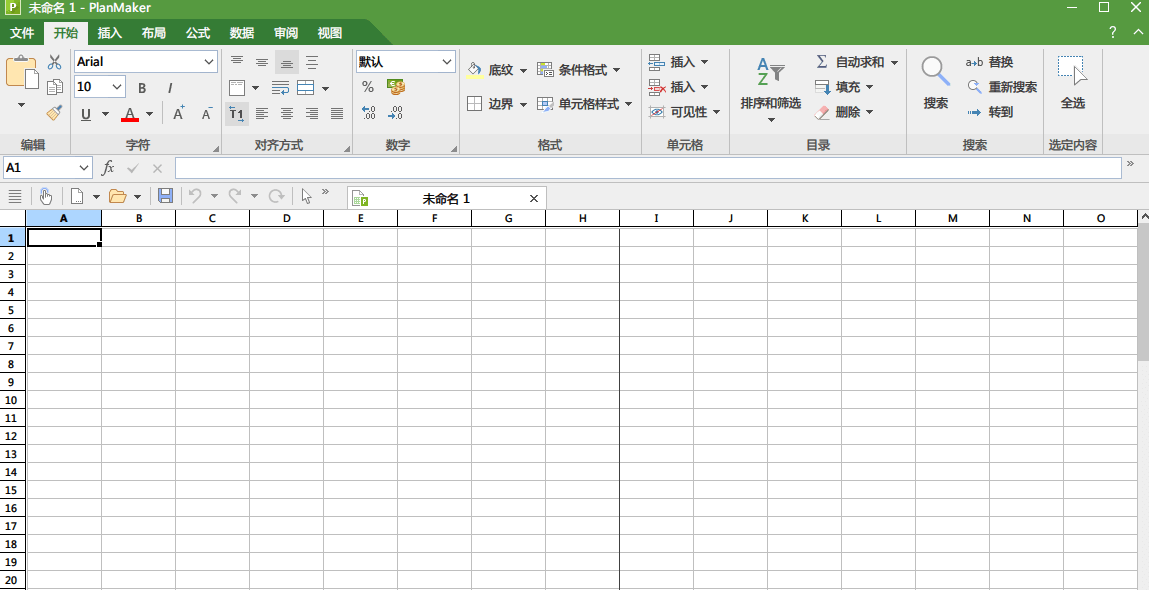Click the increase font size icon

(x=178, y=114)
